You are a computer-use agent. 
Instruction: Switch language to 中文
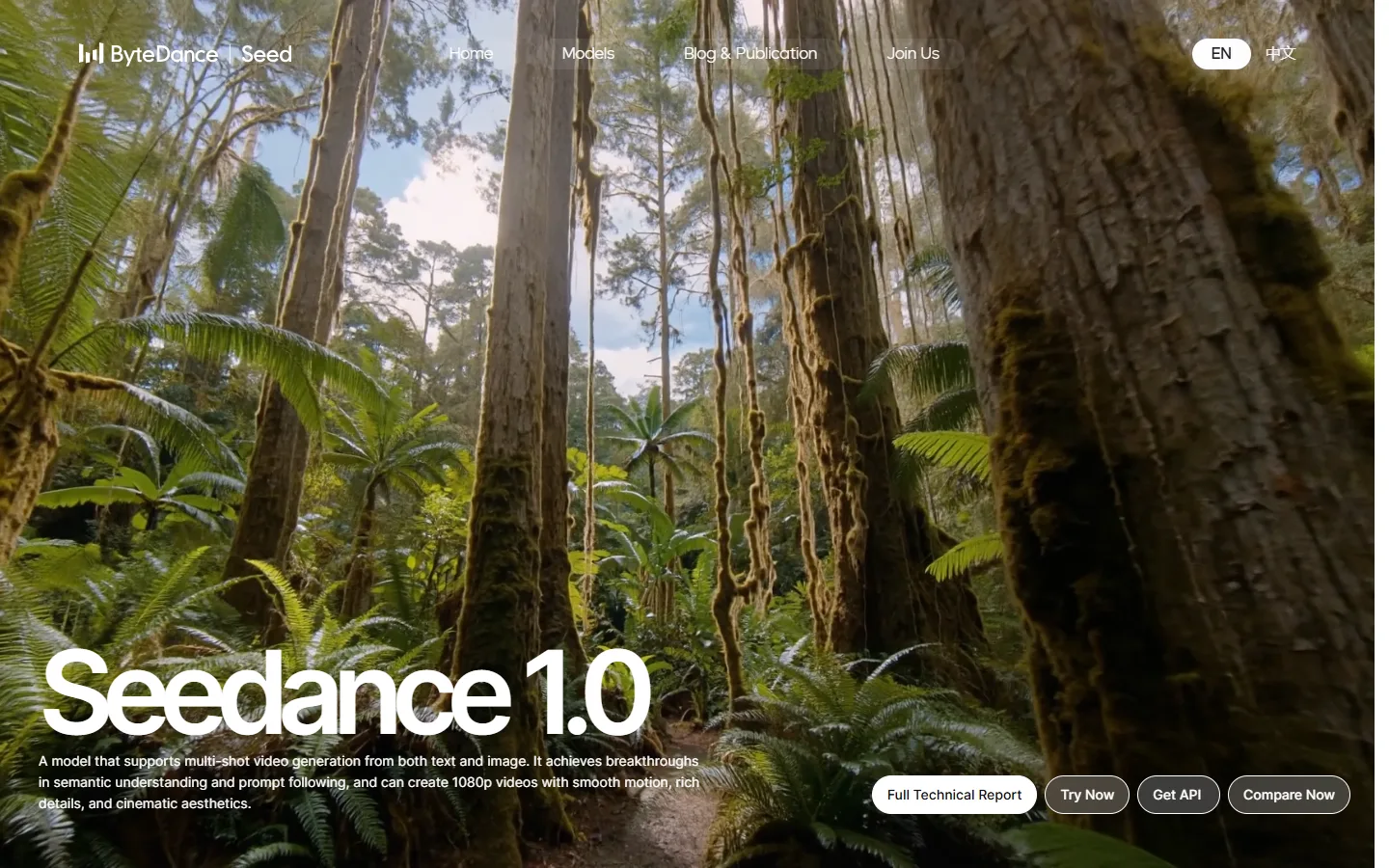coord(1280,53)
